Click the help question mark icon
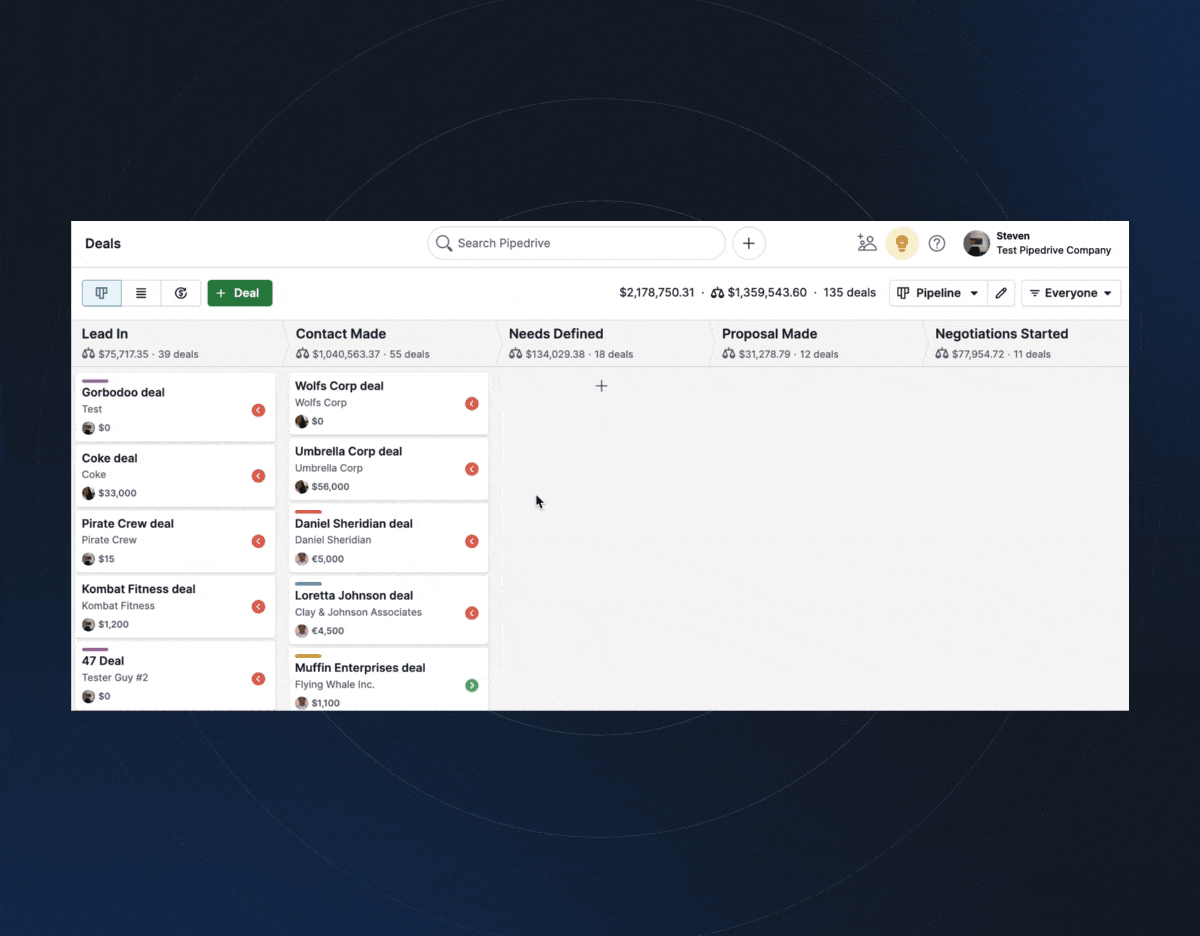This screenshot has height=936, width=1200. [x=936, y=242]
